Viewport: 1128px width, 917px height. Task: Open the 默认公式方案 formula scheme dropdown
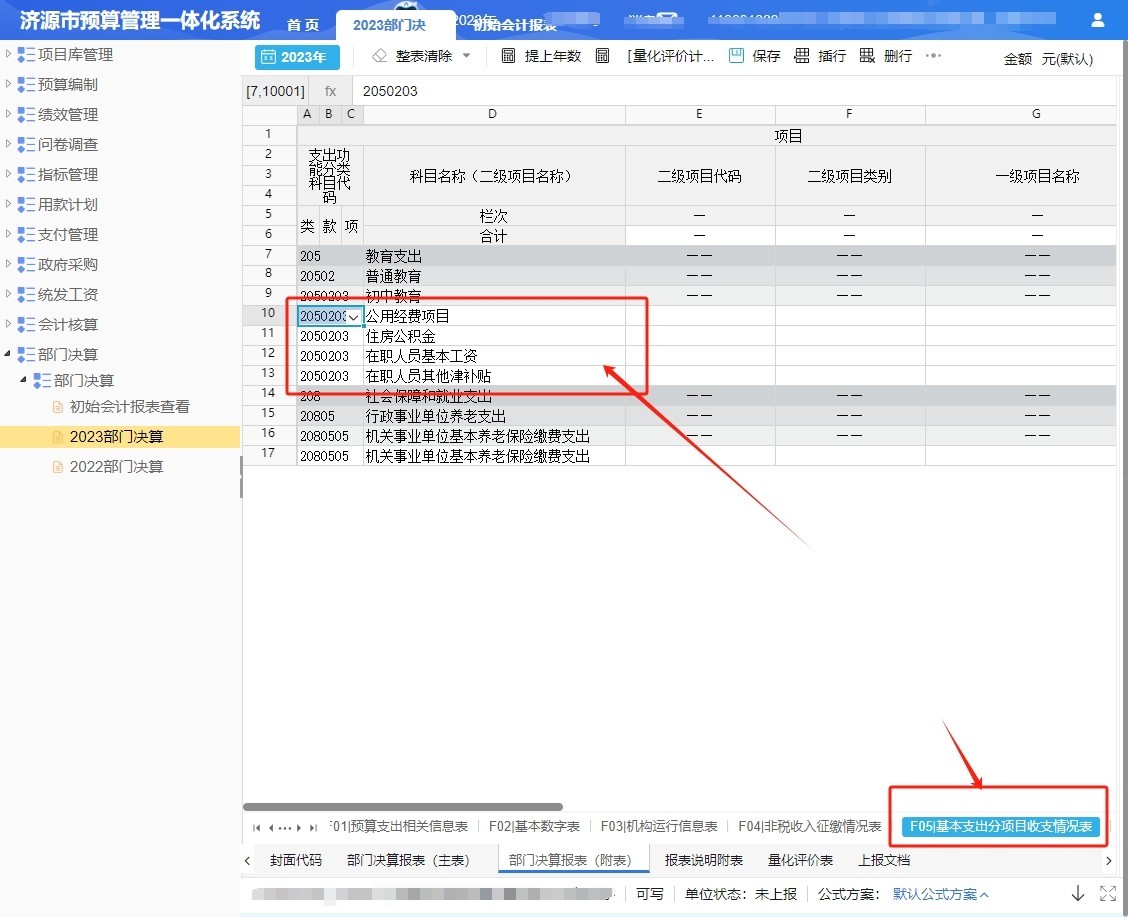tap(940, 894)
